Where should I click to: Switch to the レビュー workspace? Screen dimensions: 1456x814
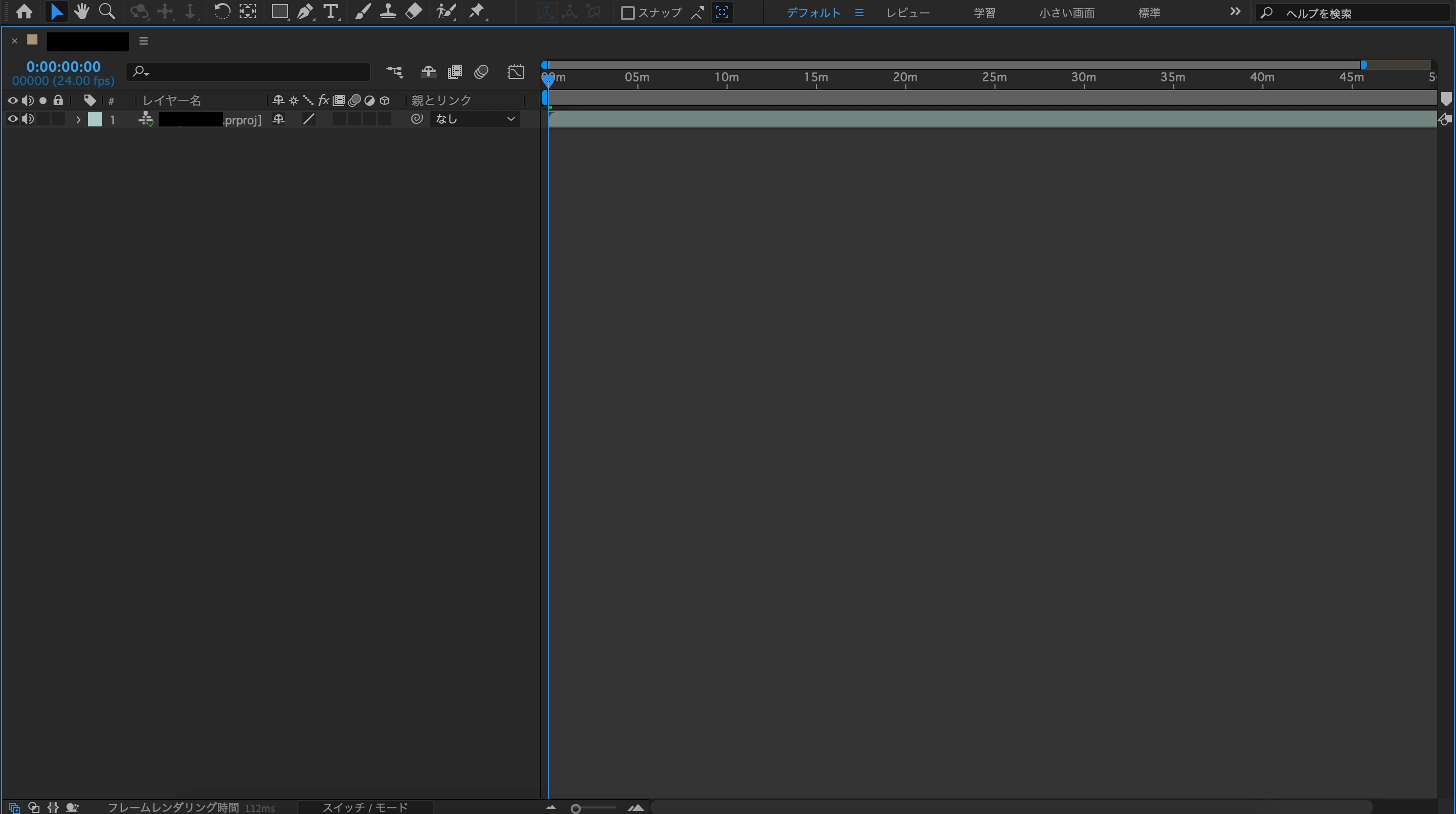(908, 13)
